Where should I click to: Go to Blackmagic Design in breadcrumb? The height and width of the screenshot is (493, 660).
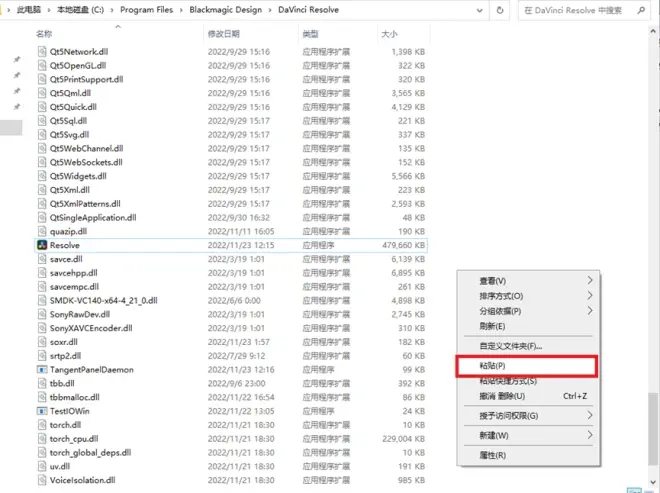point(226,10)
